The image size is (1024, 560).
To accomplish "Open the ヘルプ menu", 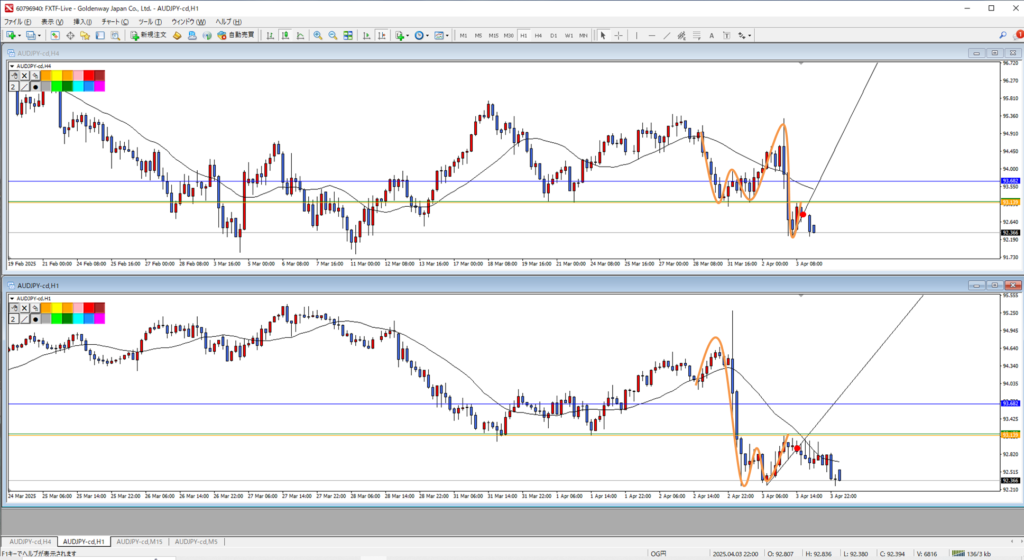I will click(x=229, y=22).
